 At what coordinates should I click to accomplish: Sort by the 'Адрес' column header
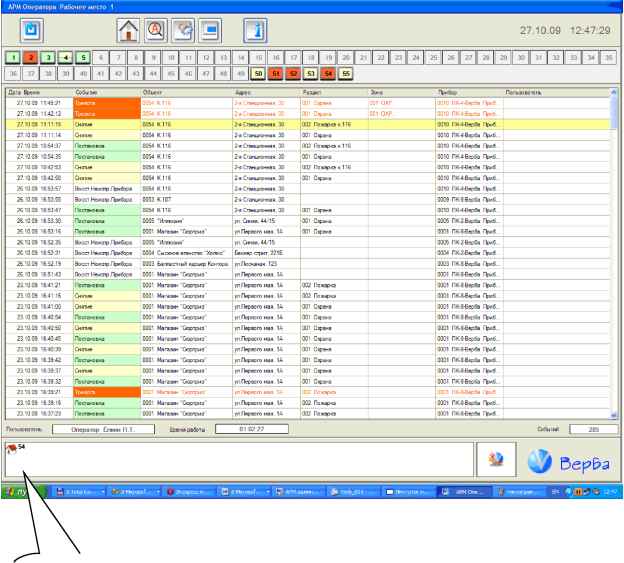pos(266,92)
